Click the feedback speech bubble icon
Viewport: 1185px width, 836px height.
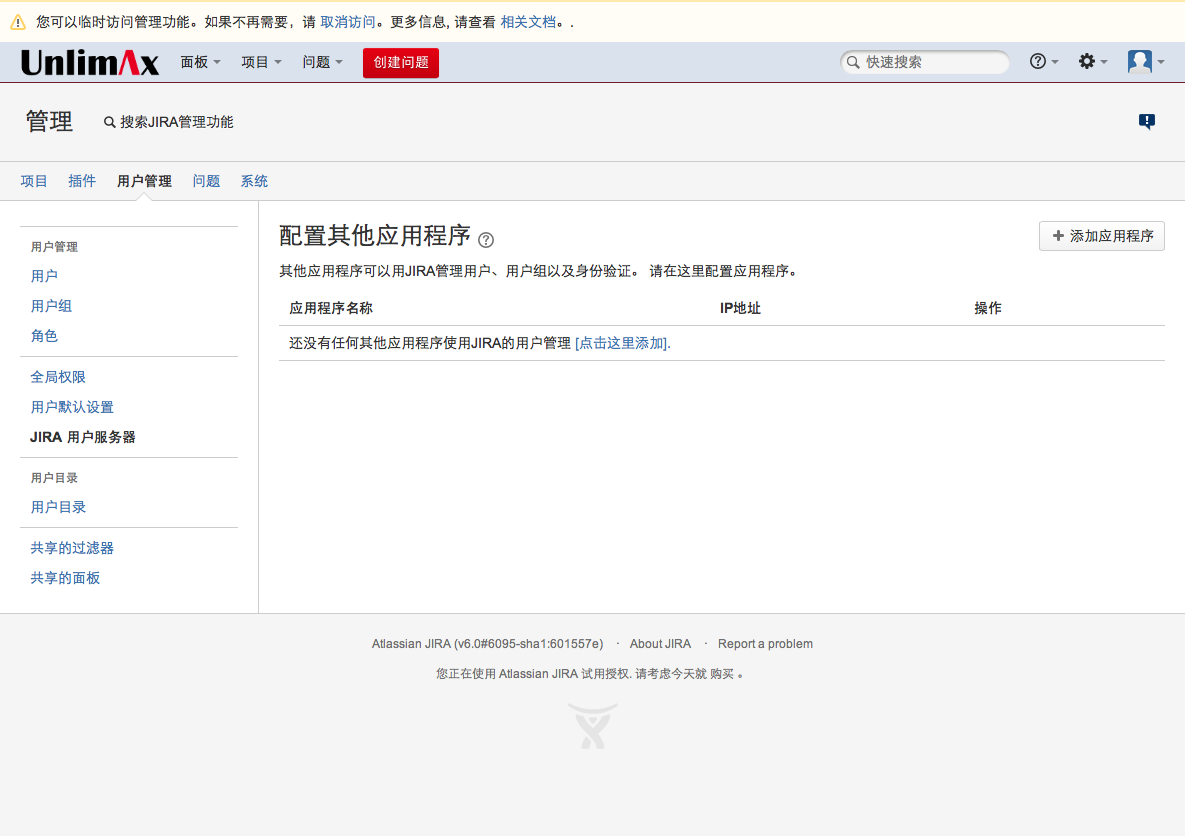pos(1147,122)
